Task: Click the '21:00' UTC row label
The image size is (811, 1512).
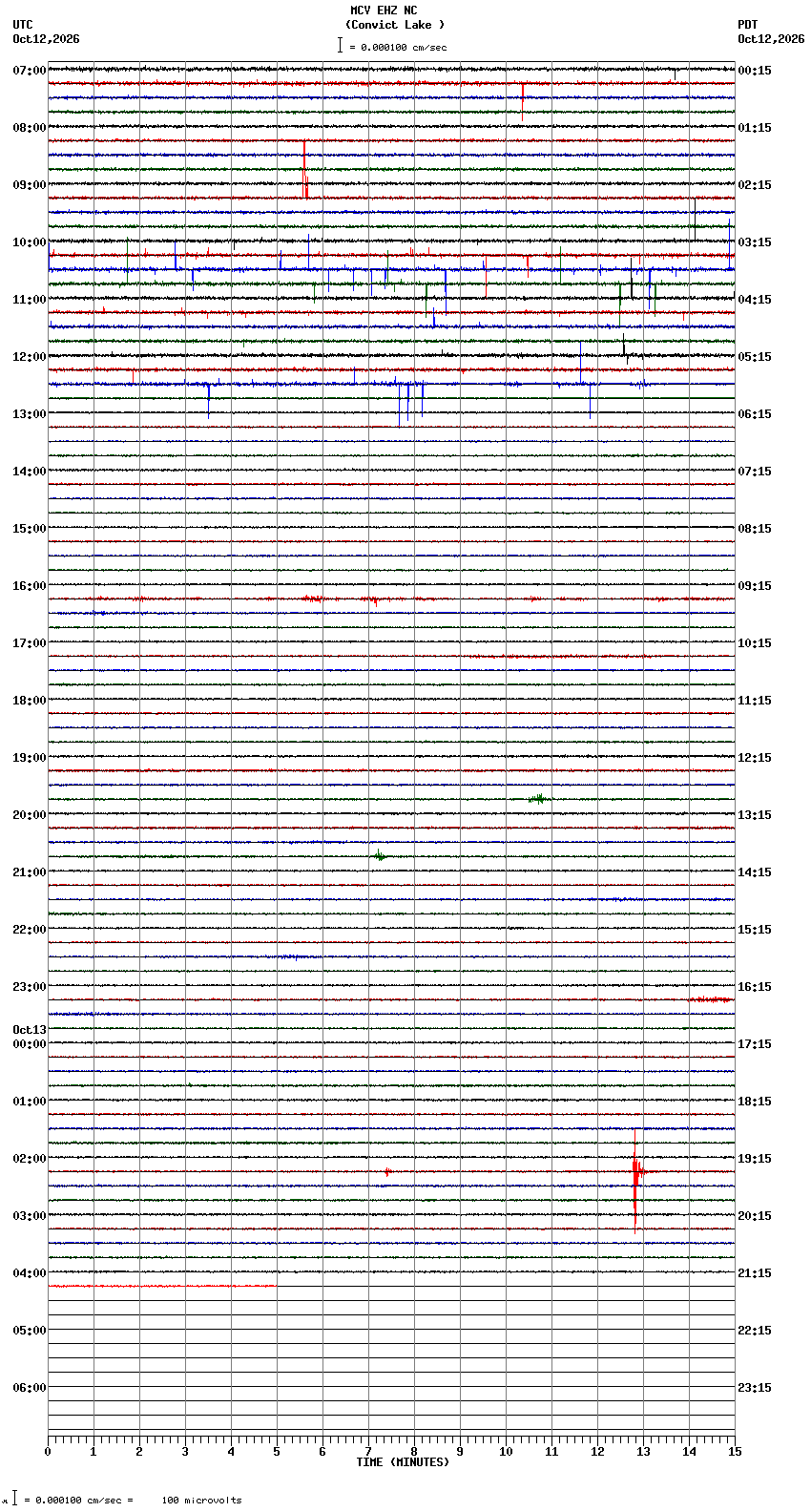Action: (30, 872)
